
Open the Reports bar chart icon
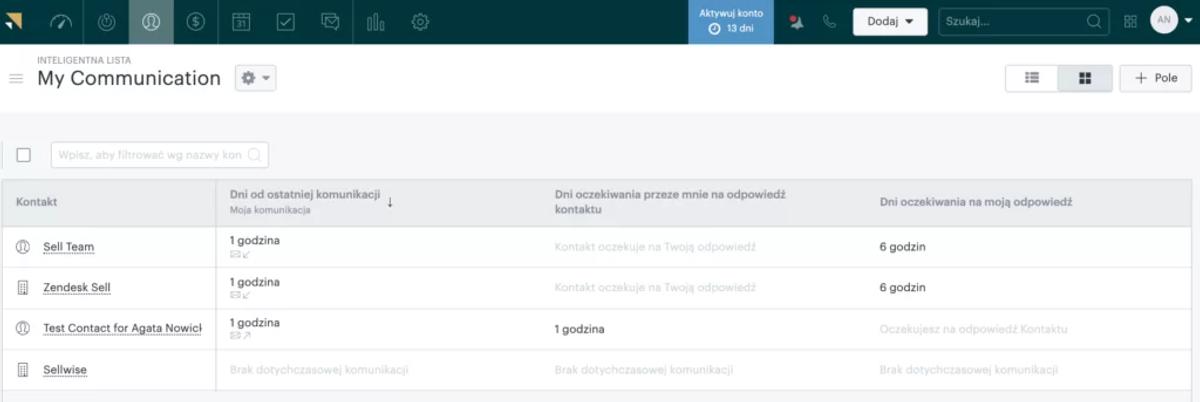tap(376, 21)
